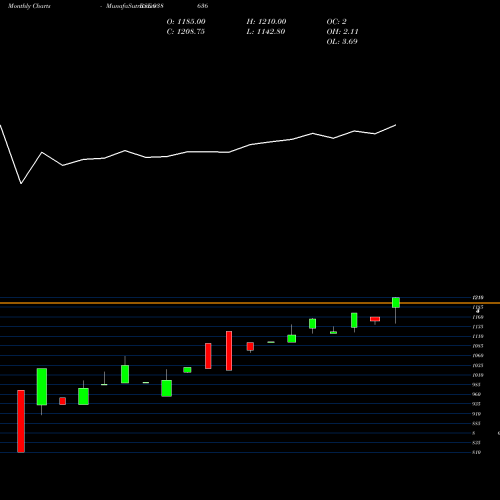Click the high price value H: 1210.00
This screenshot has height=500, width=500.
pos(266,22)
